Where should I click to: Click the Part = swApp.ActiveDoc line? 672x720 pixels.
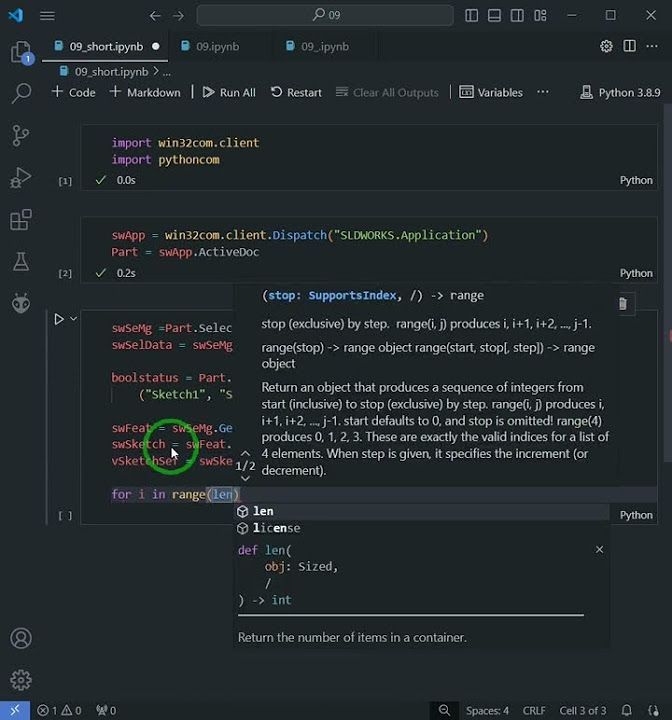pos(185,252)
